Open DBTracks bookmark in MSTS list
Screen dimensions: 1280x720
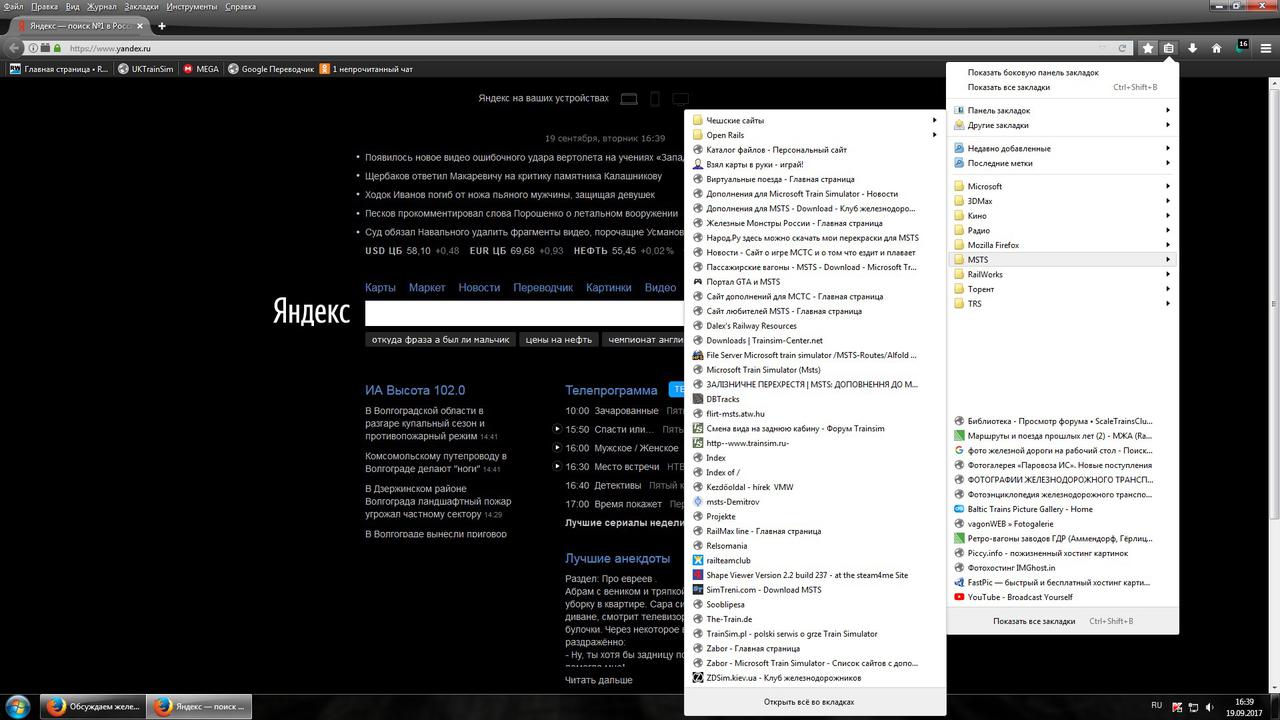pos(723,399)
